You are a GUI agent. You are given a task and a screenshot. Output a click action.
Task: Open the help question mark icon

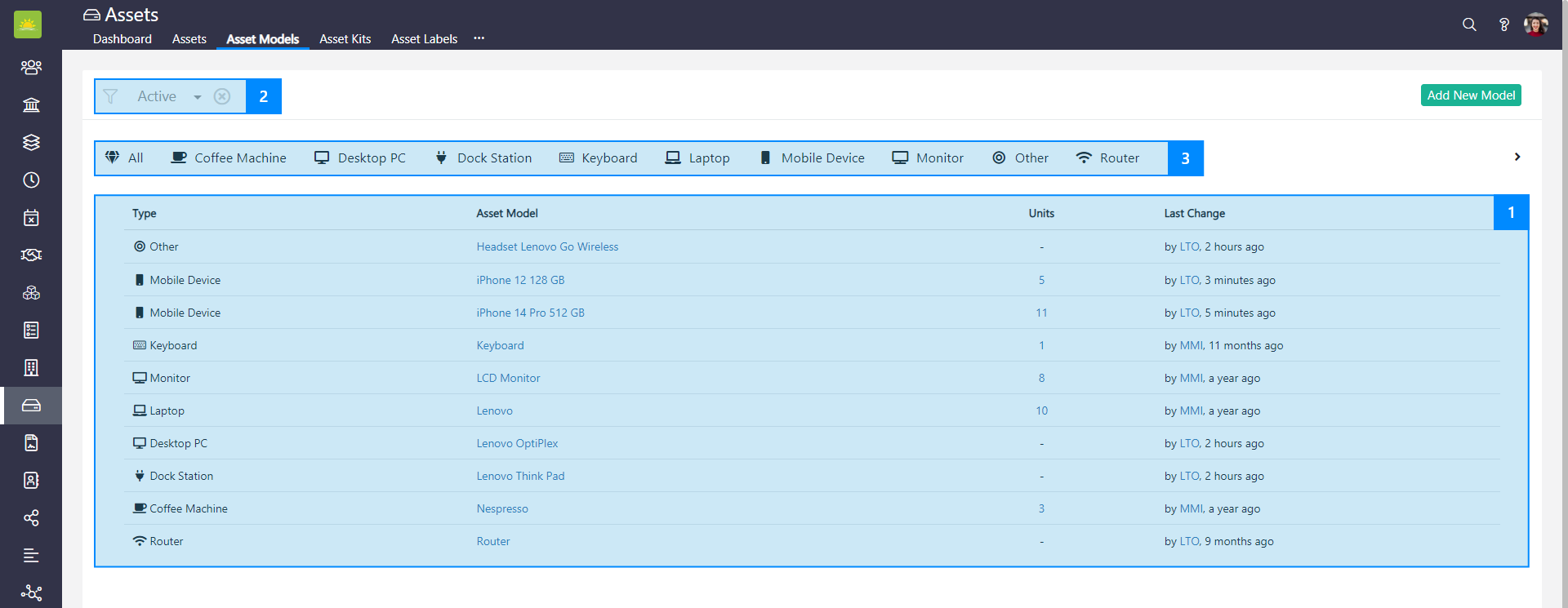[1503, 24]
